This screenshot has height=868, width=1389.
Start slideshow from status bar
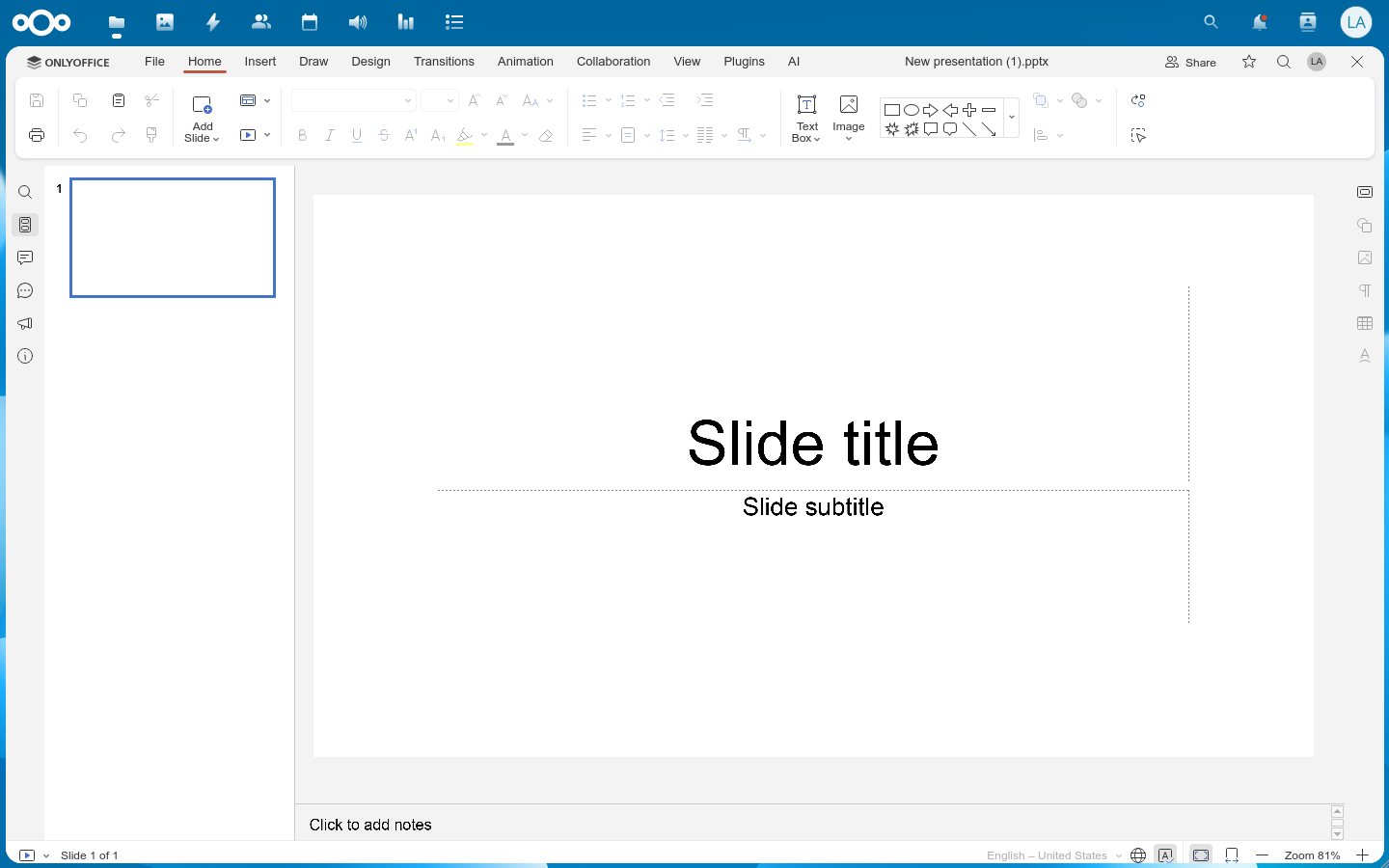click(x=27, y=855)
